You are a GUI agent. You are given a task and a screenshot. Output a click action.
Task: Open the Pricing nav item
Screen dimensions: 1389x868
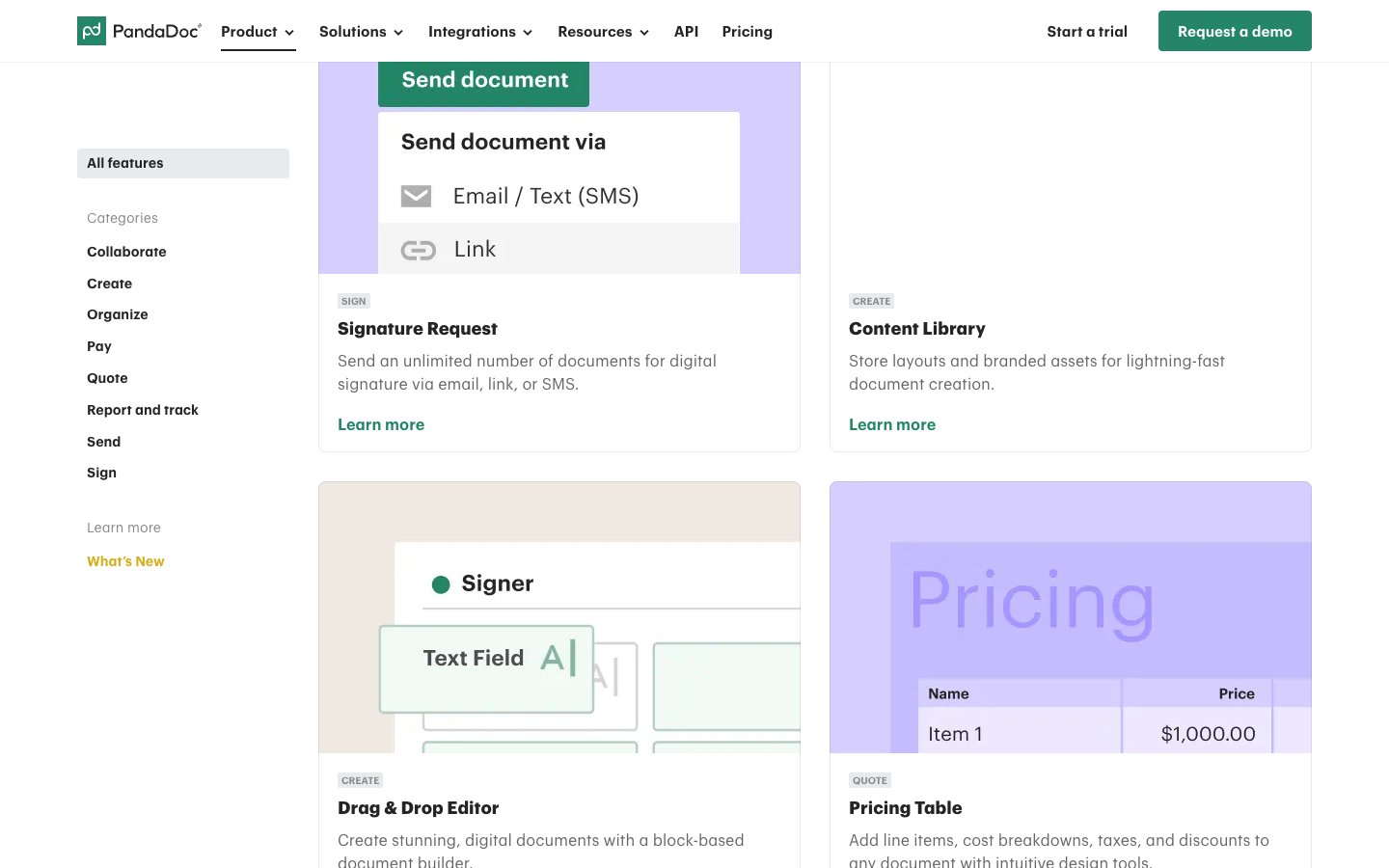click(747, 32)
